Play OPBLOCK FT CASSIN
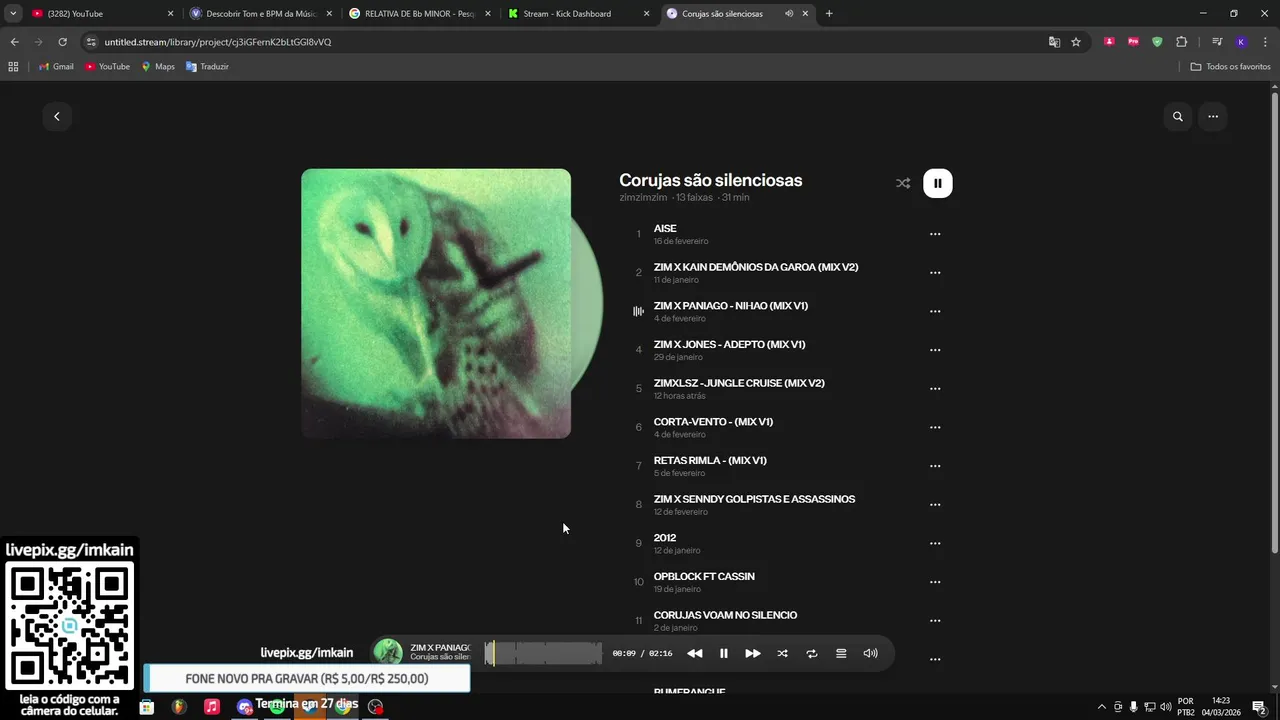 [704, 577]
